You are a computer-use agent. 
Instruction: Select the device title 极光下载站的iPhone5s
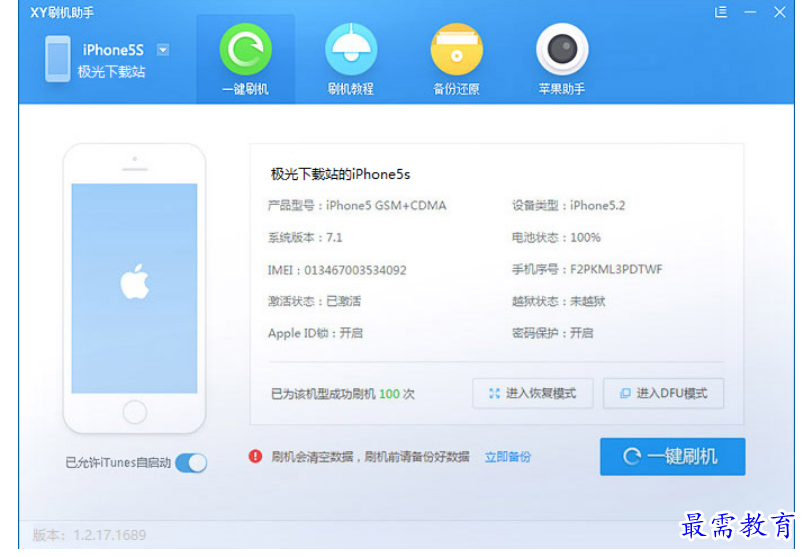point(341,174)
